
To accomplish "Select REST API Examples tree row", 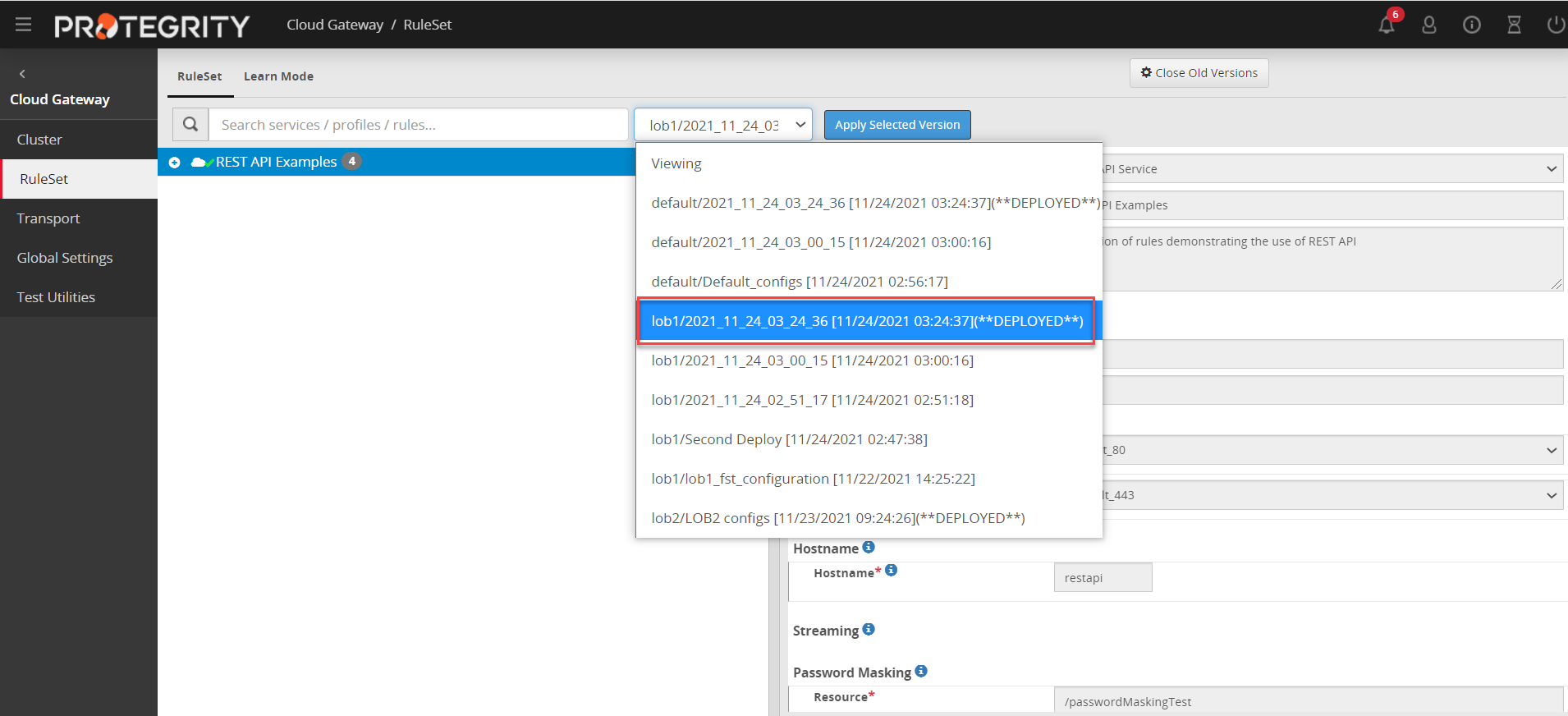I will point(397,162).
